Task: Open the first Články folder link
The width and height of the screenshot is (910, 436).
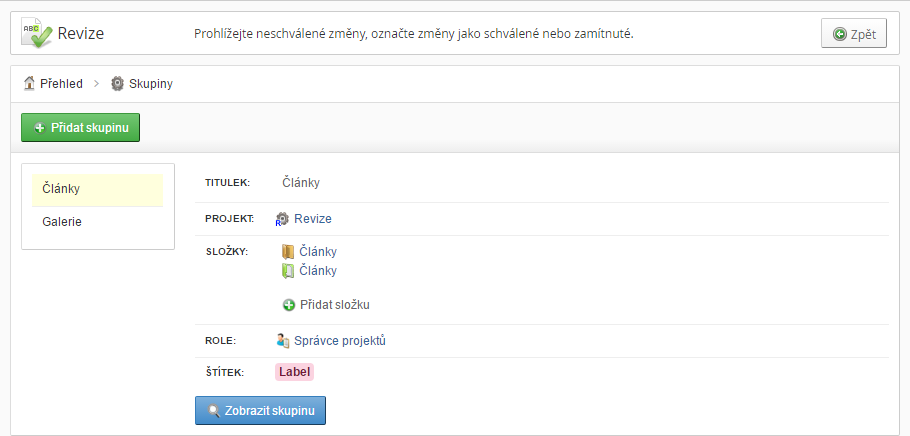Action: click(x=318, y=252)
